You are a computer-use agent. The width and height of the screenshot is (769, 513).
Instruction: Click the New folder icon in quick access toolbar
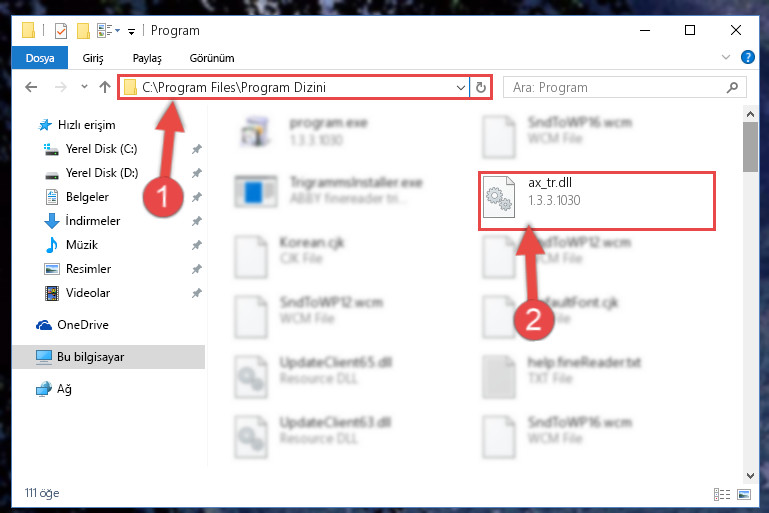coord(83,31)
